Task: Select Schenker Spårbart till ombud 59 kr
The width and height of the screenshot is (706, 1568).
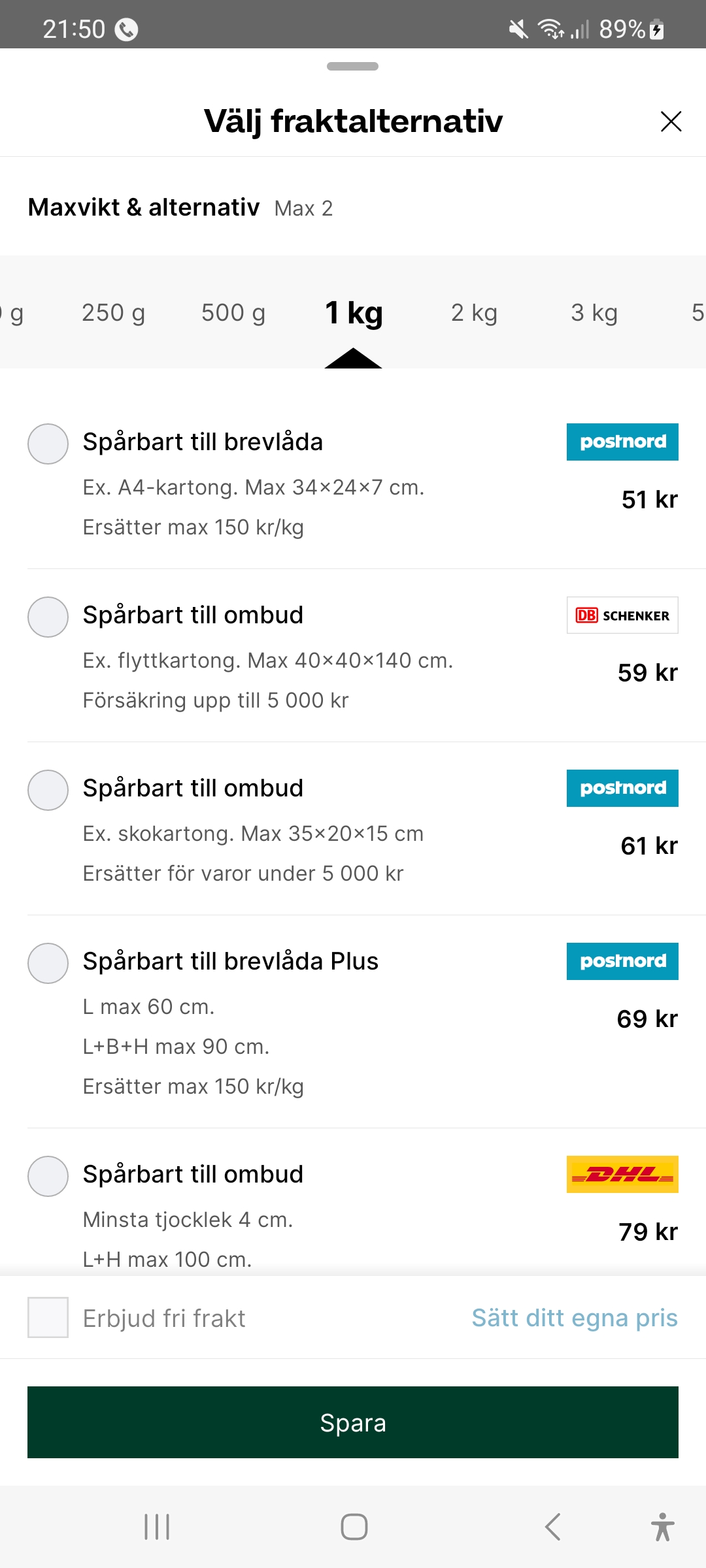Action: 48,617
